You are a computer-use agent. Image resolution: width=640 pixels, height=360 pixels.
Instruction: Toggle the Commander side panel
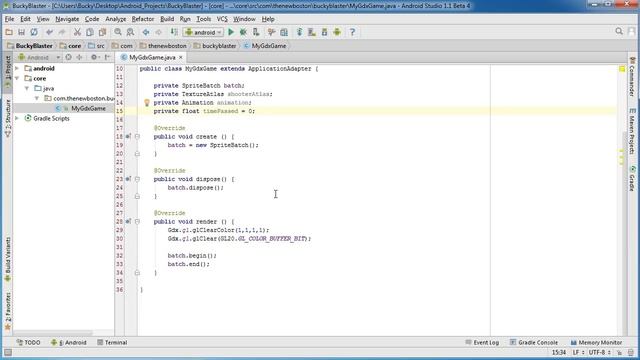(632, 77)
